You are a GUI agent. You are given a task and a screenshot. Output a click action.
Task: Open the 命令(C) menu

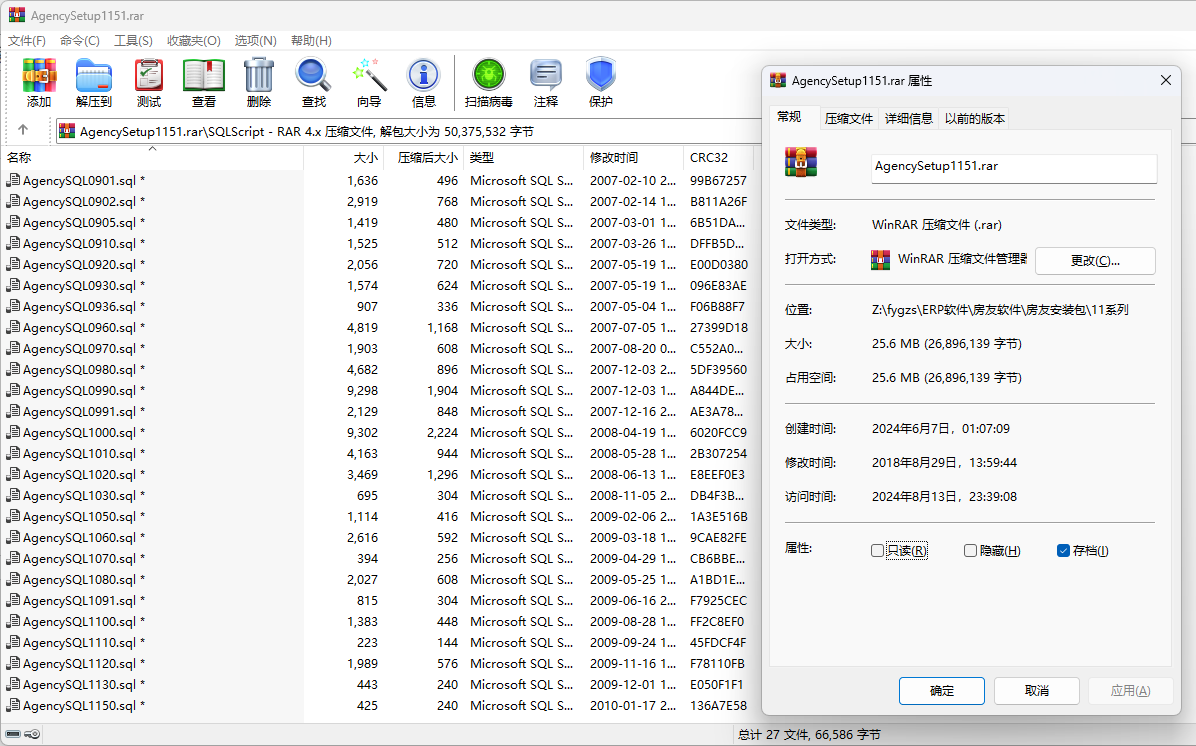(80, 40)
